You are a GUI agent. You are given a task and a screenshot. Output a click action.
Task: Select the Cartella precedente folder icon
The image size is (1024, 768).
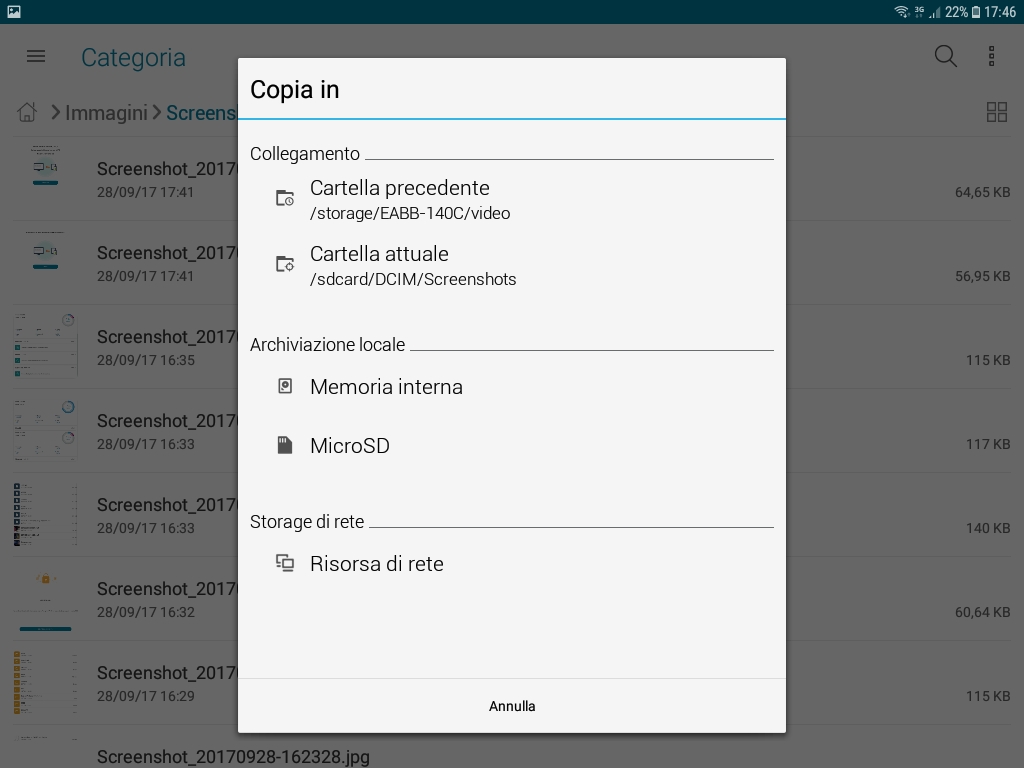click(285, 198)
